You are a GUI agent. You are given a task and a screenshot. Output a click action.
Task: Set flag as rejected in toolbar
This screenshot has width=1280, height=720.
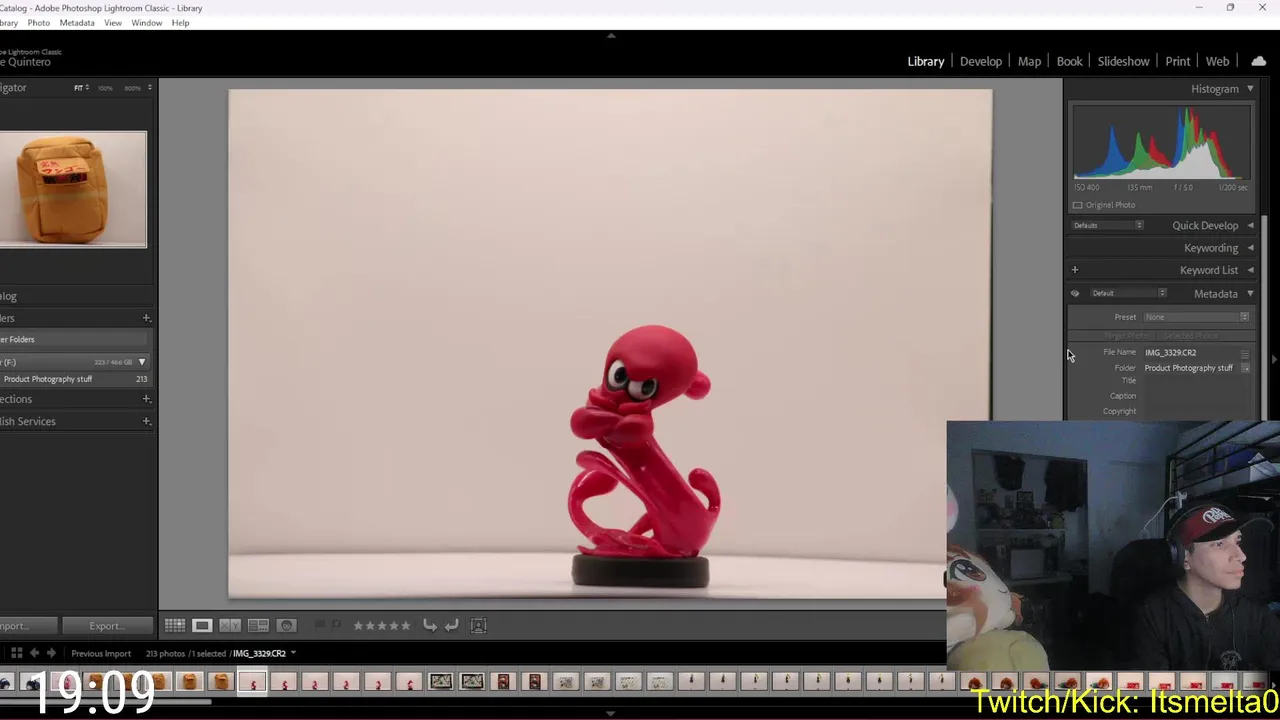[x=336, y=625]
